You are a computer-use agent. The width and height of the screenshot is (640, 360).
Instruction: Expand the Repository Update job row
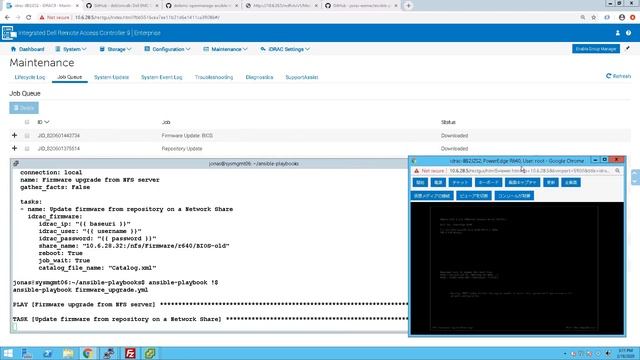[14, 148]
